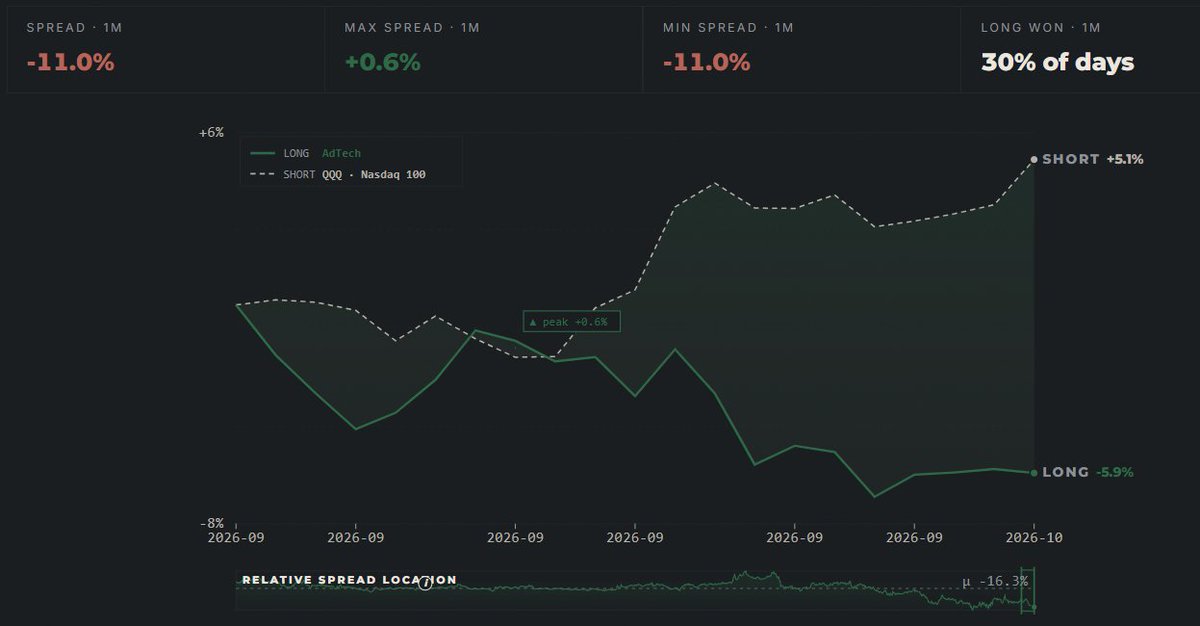
Task: Click the LONG WON value 30% of days
Action: [1058, 62]
